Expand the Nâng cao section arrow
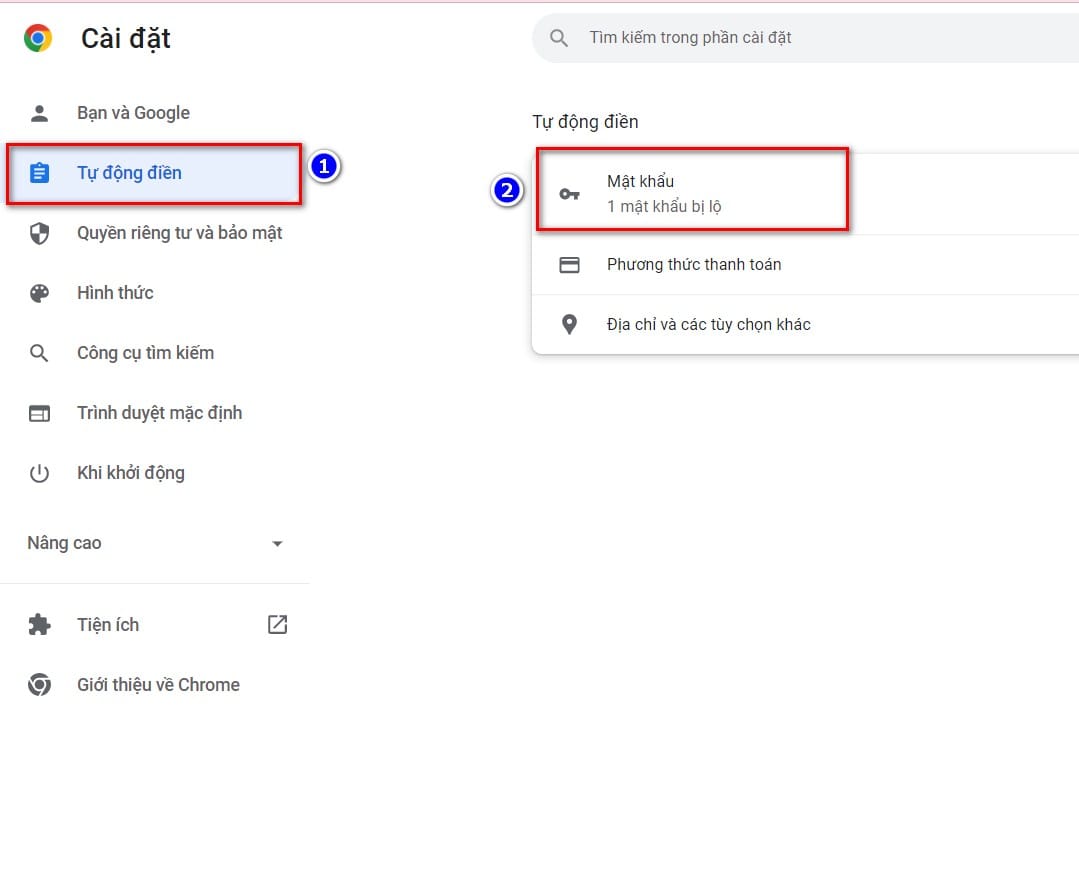This screenshot has width=1079, height=892. click(x=277, y=544)
